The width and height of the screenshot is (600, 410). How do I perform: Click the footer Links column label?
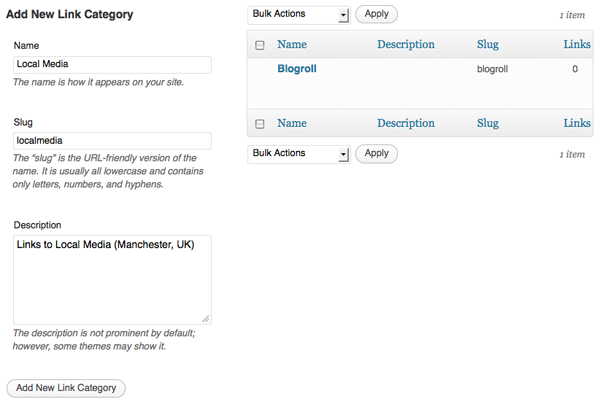tap(577, 124)
